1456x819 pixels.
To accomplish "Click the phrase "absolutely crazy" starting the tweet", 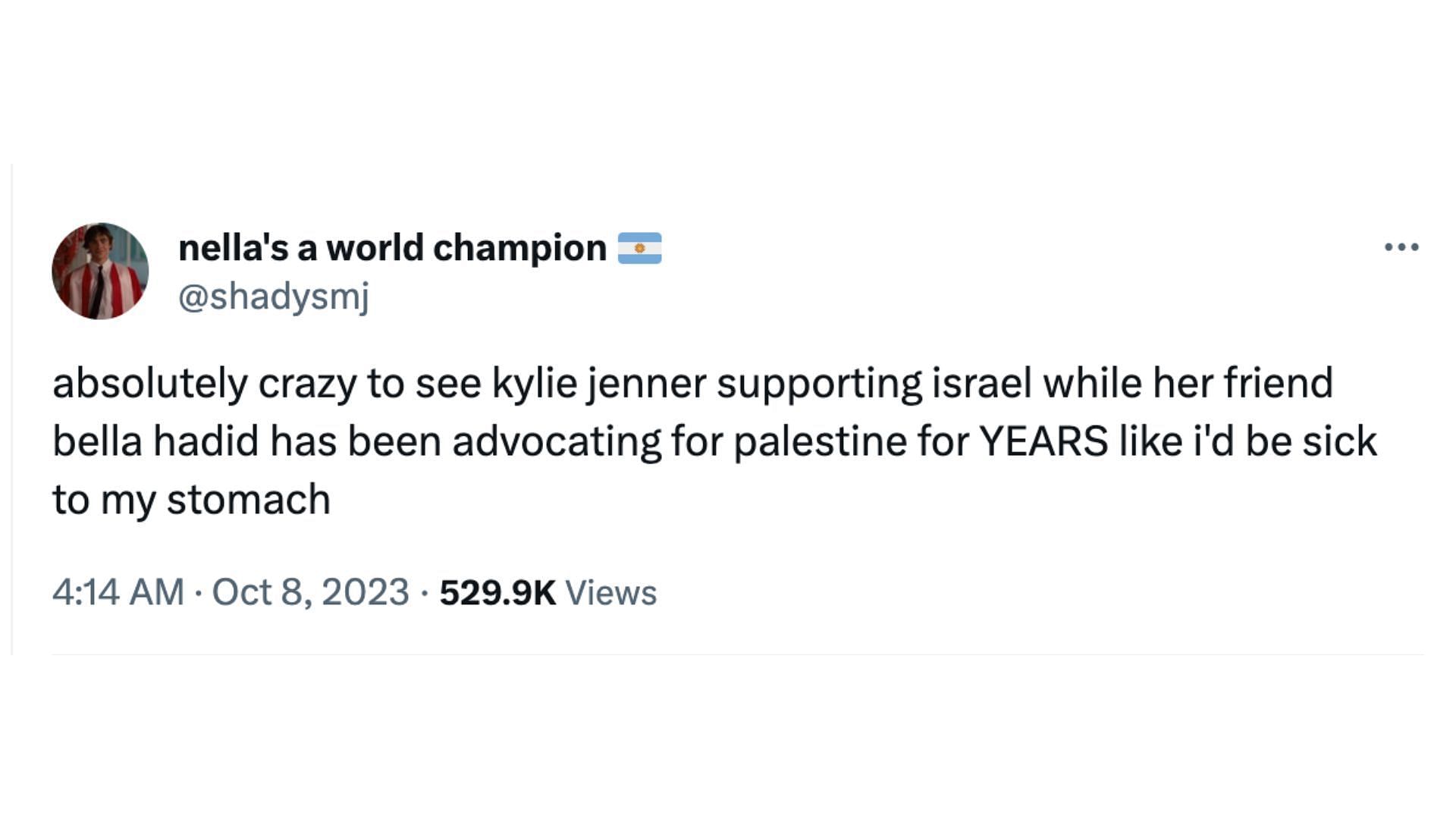I will (204, 383).
